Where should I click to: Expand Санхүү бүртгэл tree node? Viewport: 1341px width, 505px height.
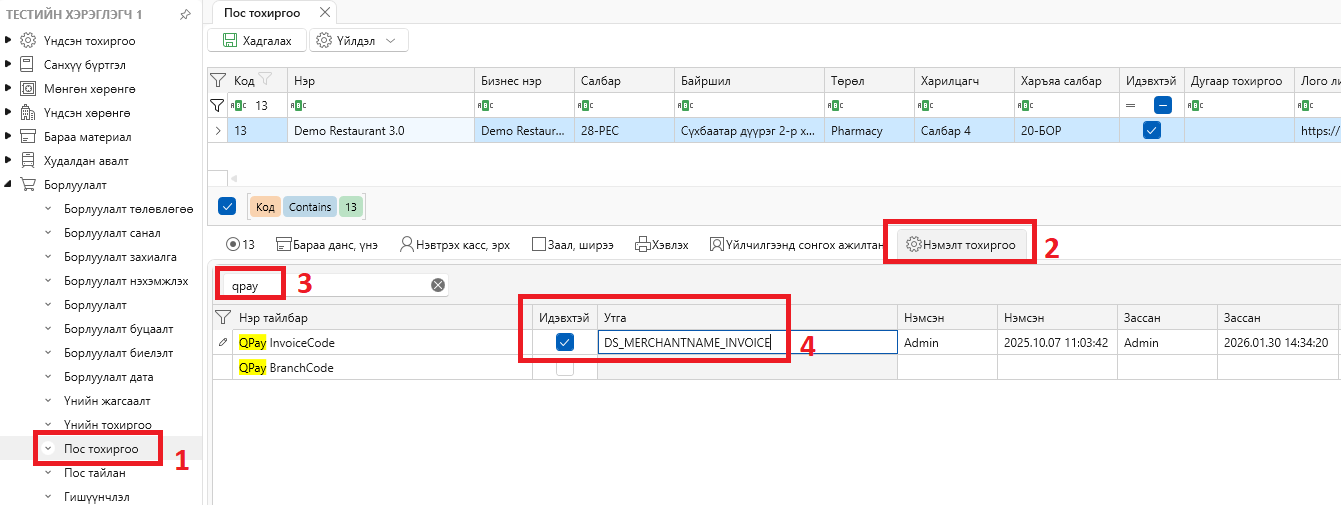9,64
